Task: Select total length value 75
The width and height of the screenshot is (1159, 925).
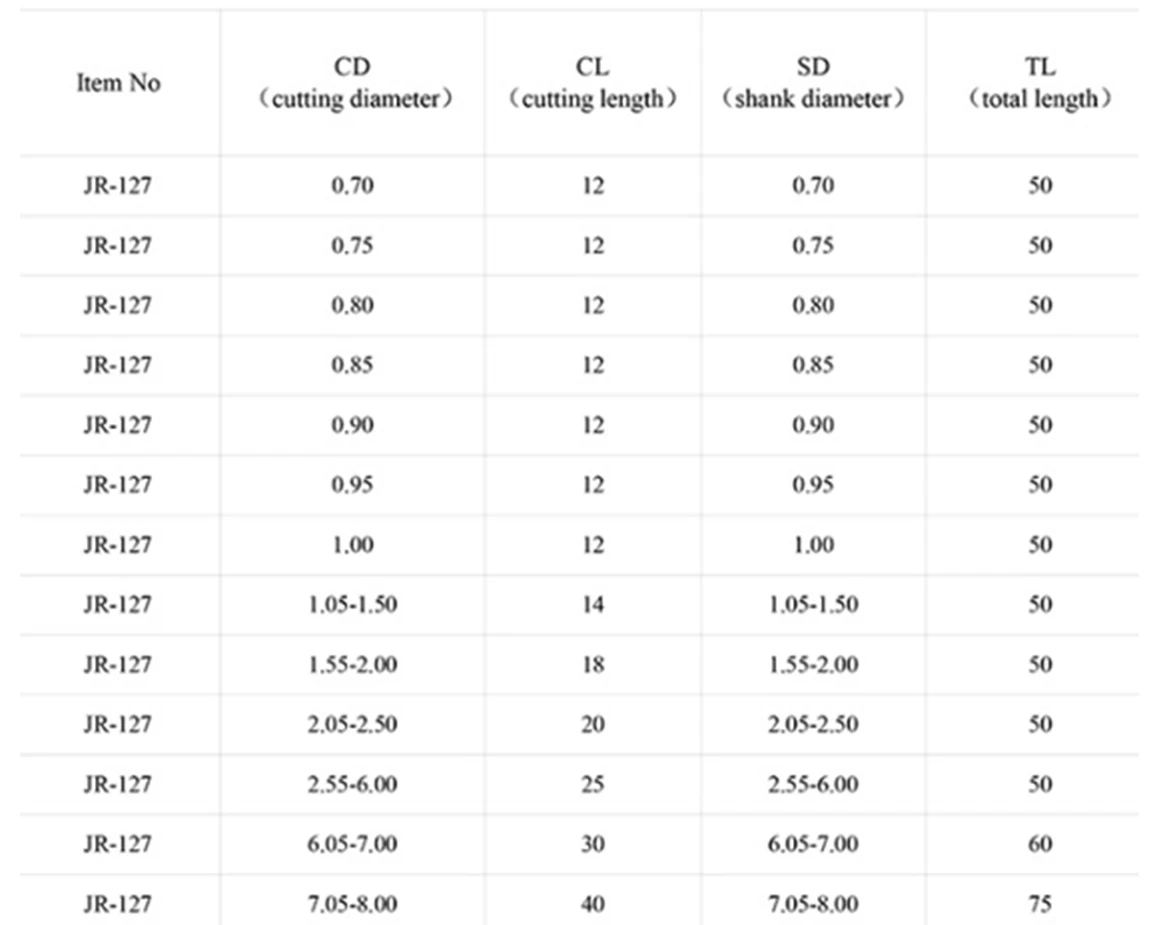Action: coord(1040,904)
